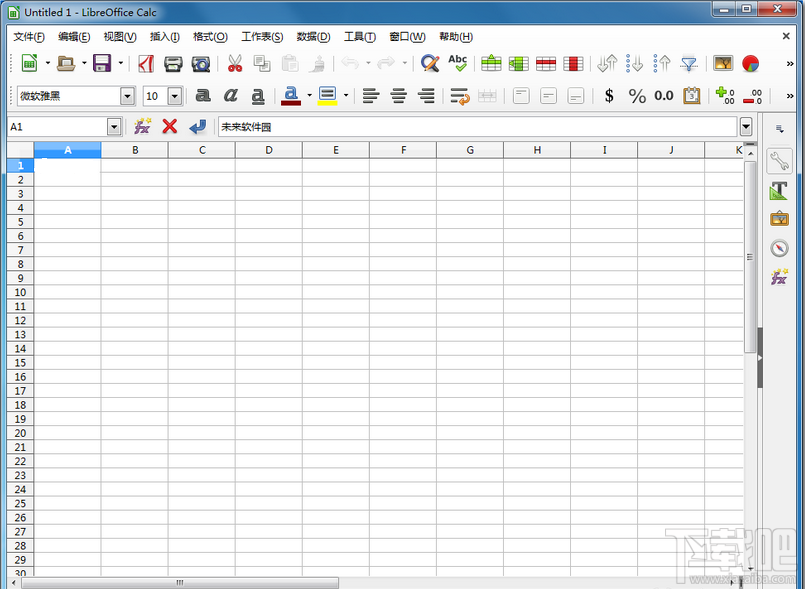Apply the AutoFilter
Image resolution: width=805 pixels, height=589 pixels.
point(688,62)
